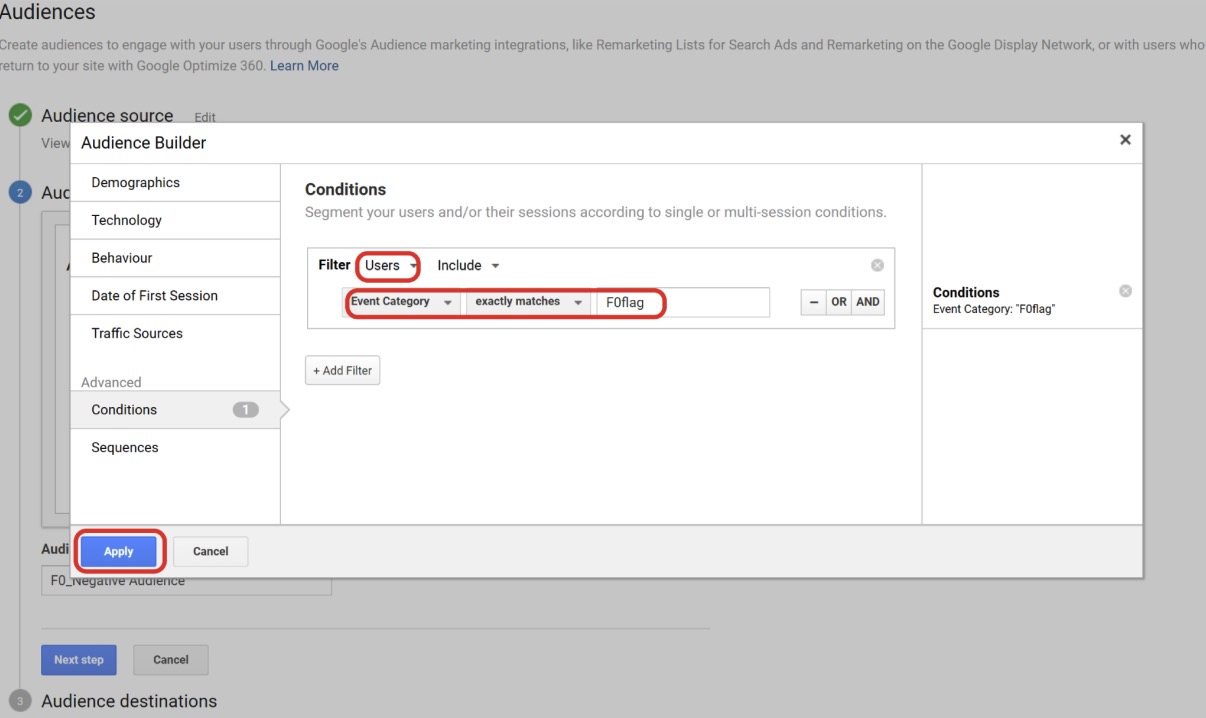Click the Apply button
Viewport: 1206px width, 718px height.
118,551
